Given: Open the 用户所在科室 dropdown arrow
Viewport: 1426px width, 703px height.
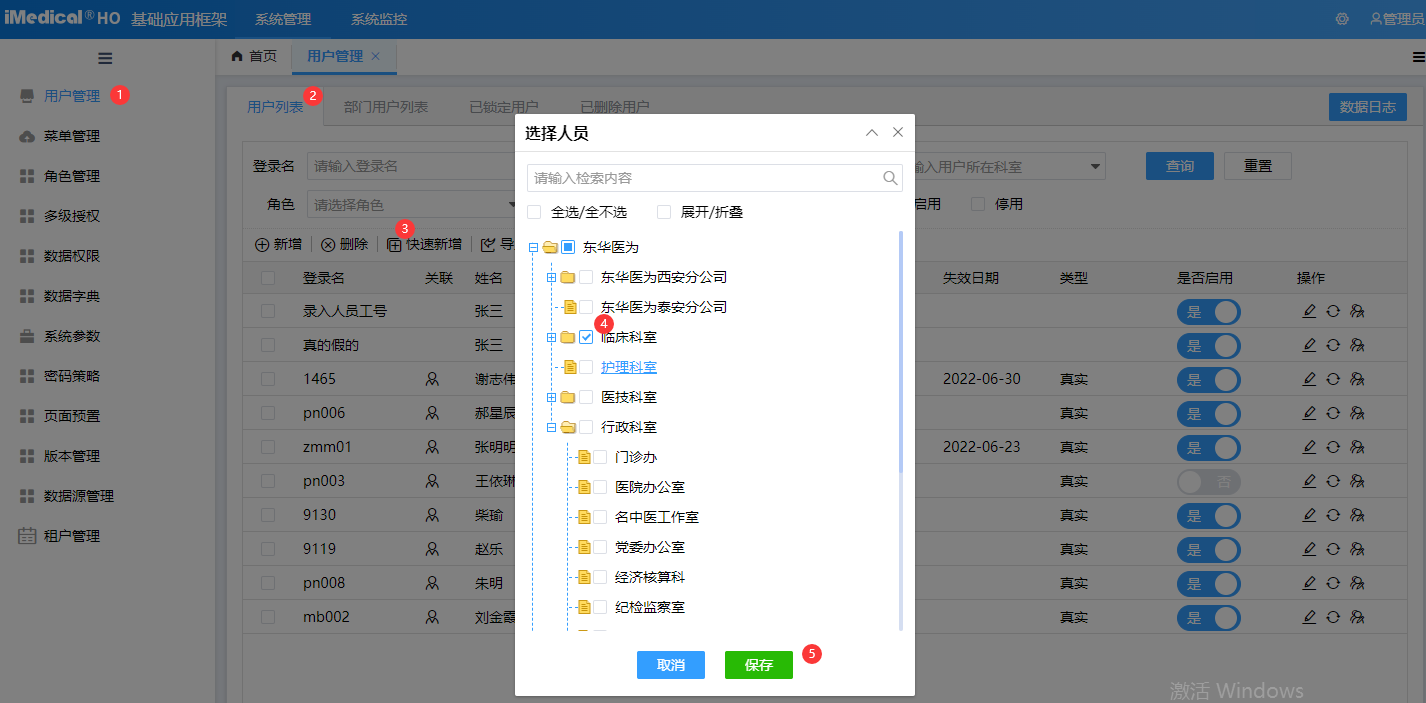Looking at the screenshot, I should point(1096,167).
